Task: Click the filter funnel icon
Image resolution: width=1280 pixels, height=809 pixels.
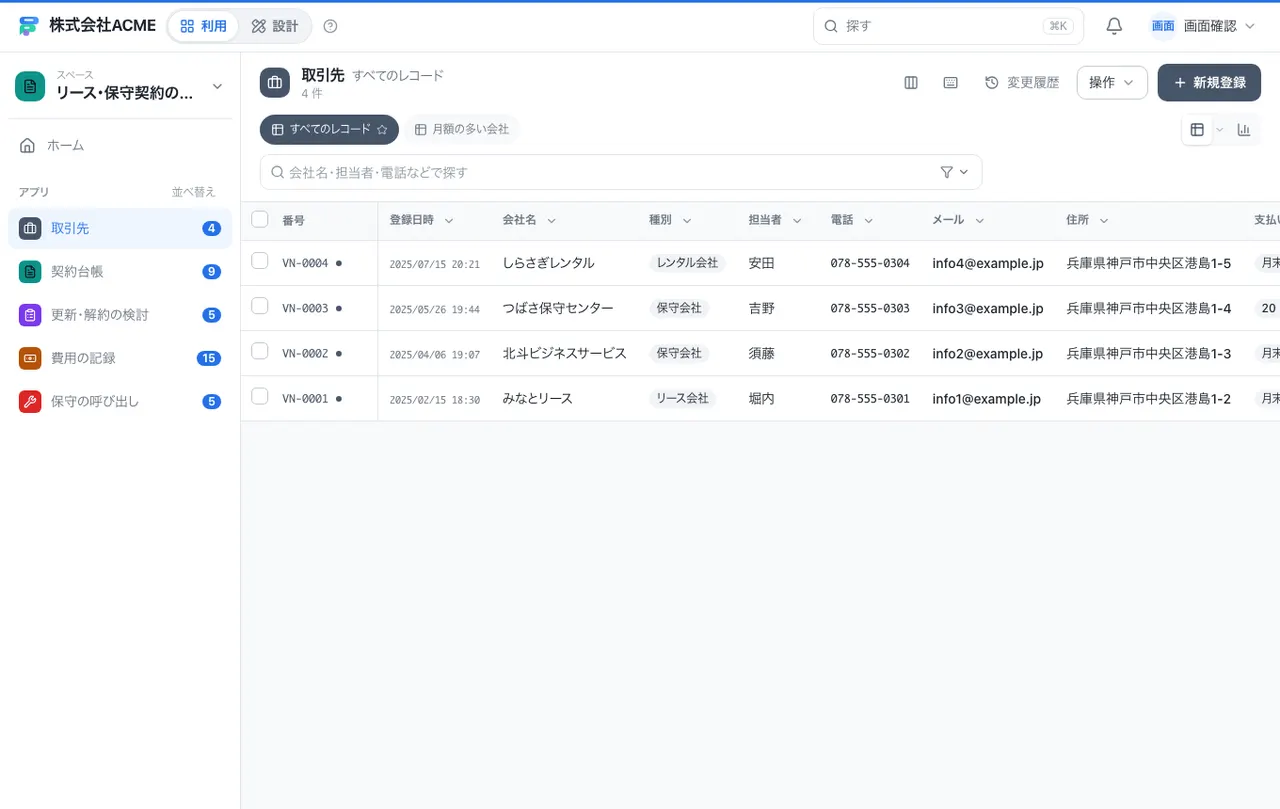Action: pos(947,172)
